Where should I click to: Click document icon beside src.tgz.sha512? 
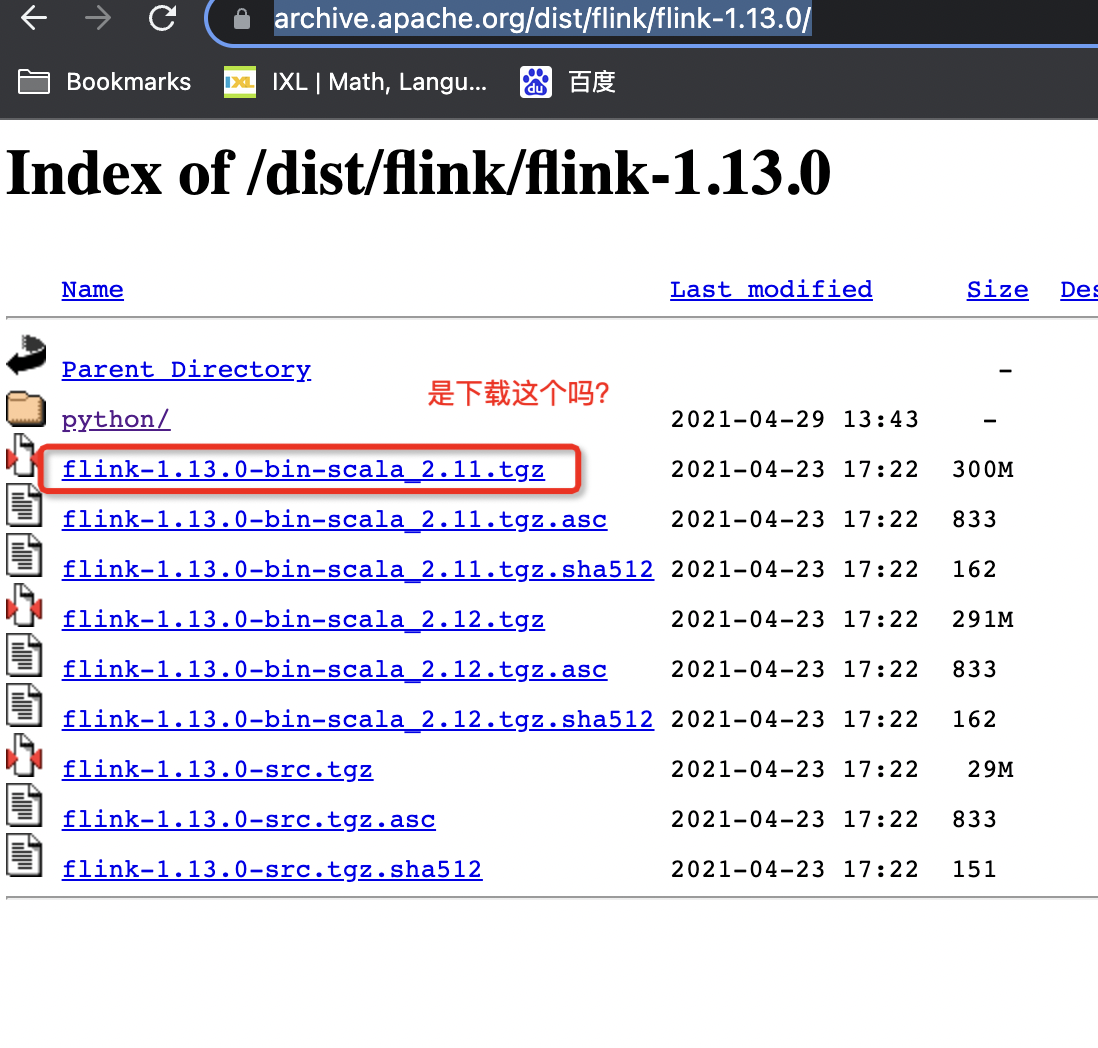(24, 855)
